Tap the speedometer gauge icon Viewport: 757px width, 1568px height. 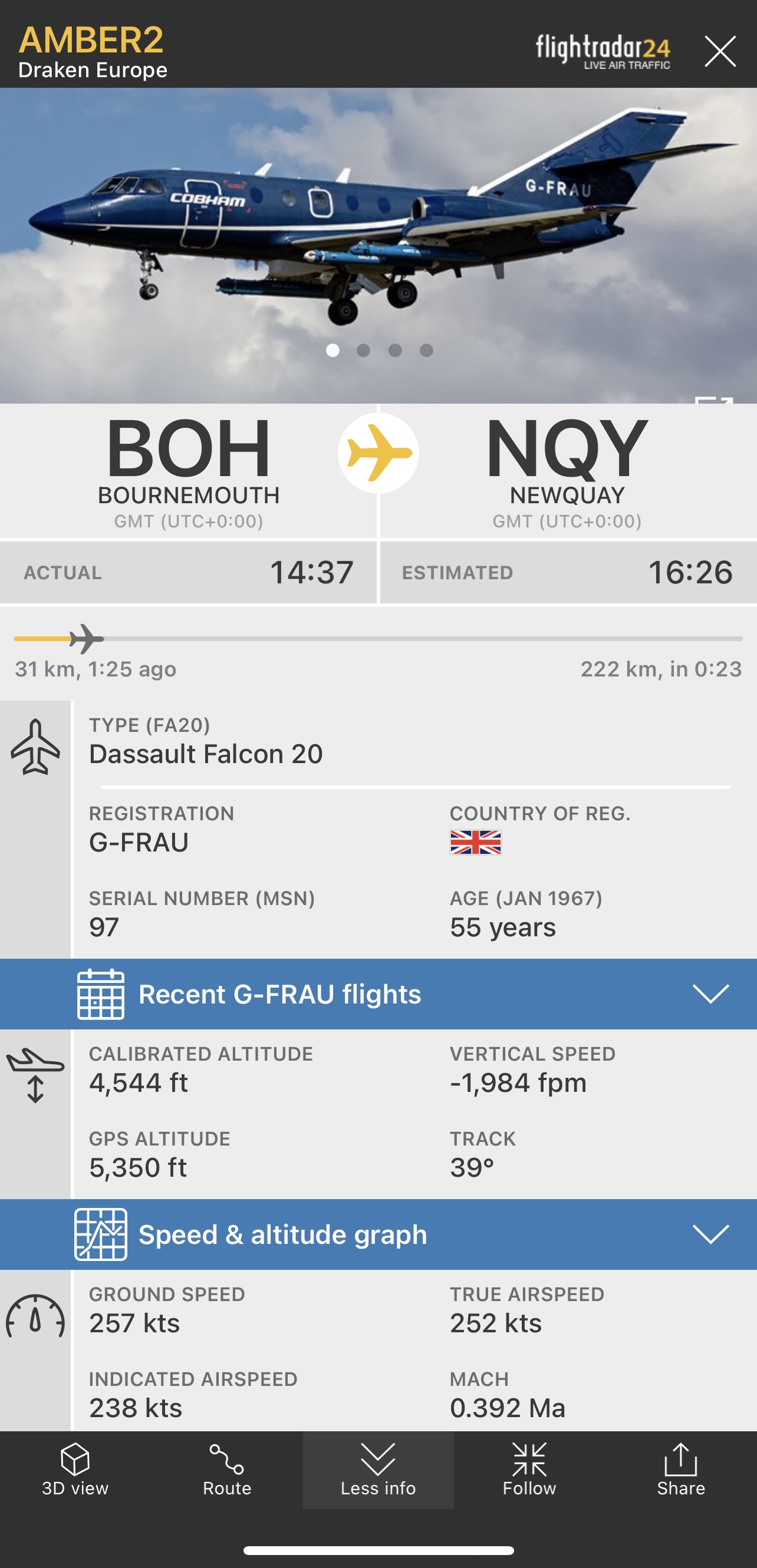(35, 1317)
